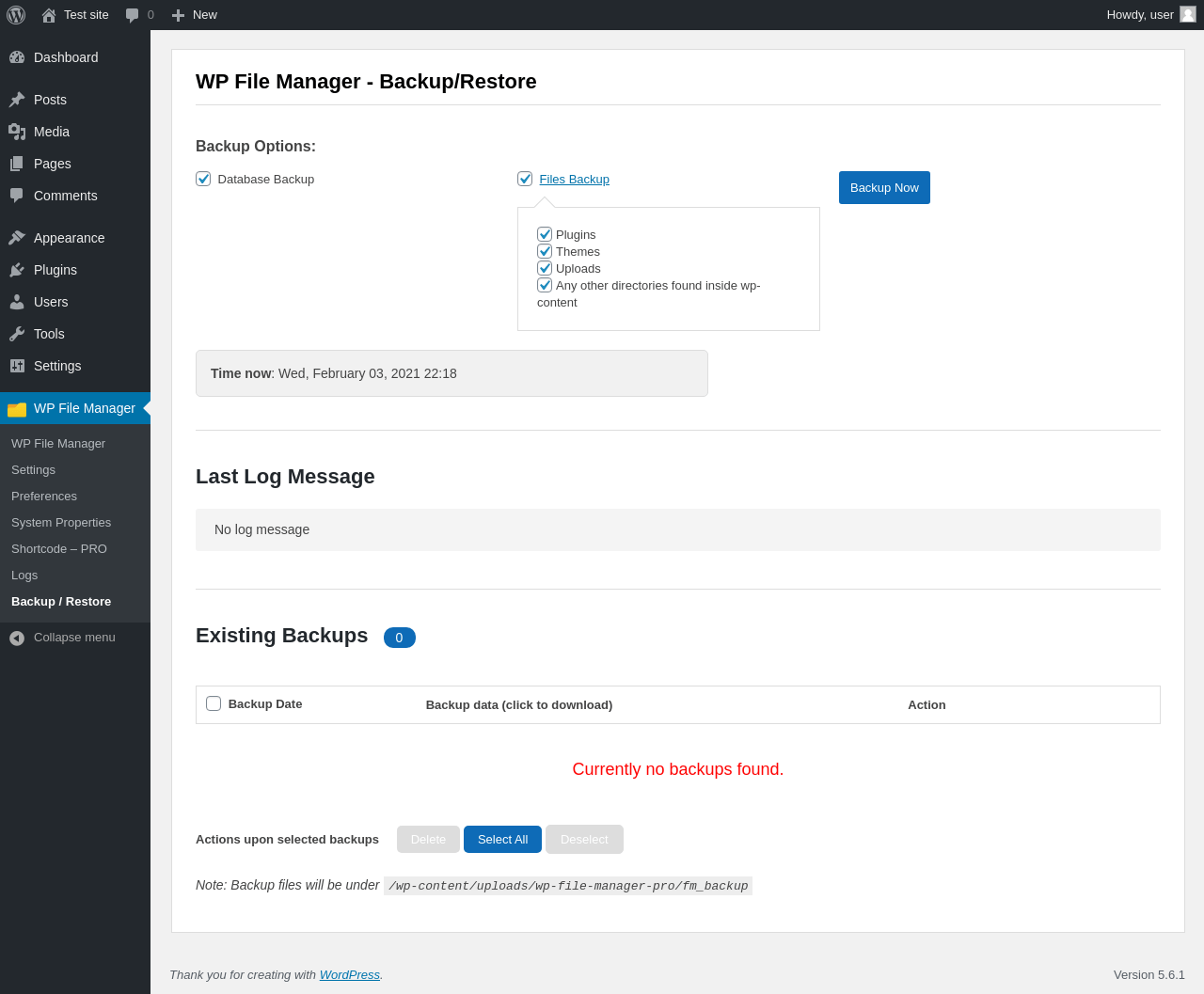This screenshot has width=1204, height=994.
Task: Click the Tools wrench icon
Action: pos(17,334)
